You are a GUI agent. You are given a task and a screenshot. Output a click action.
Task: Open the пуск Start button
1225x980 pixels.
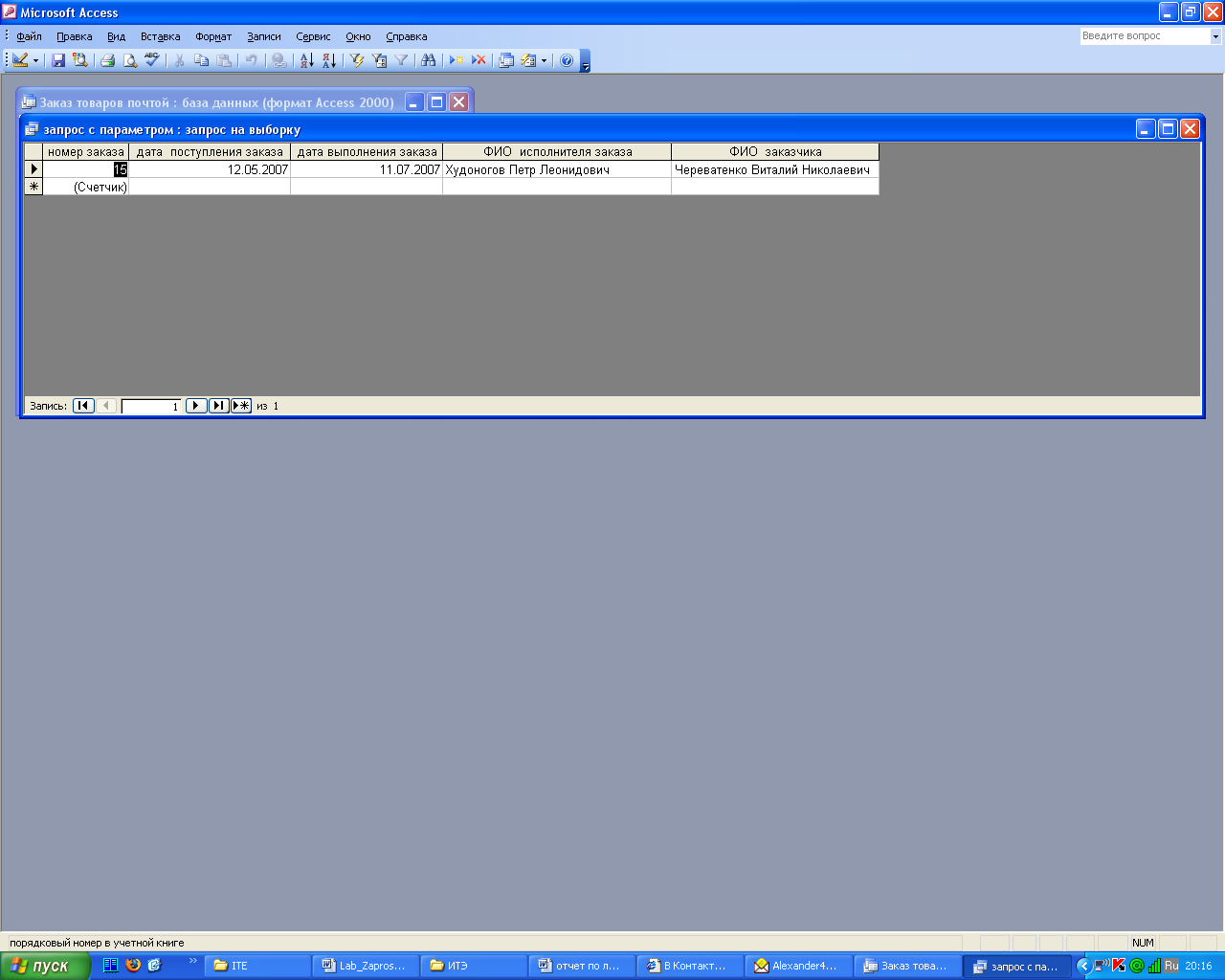(x=45, y=966)
